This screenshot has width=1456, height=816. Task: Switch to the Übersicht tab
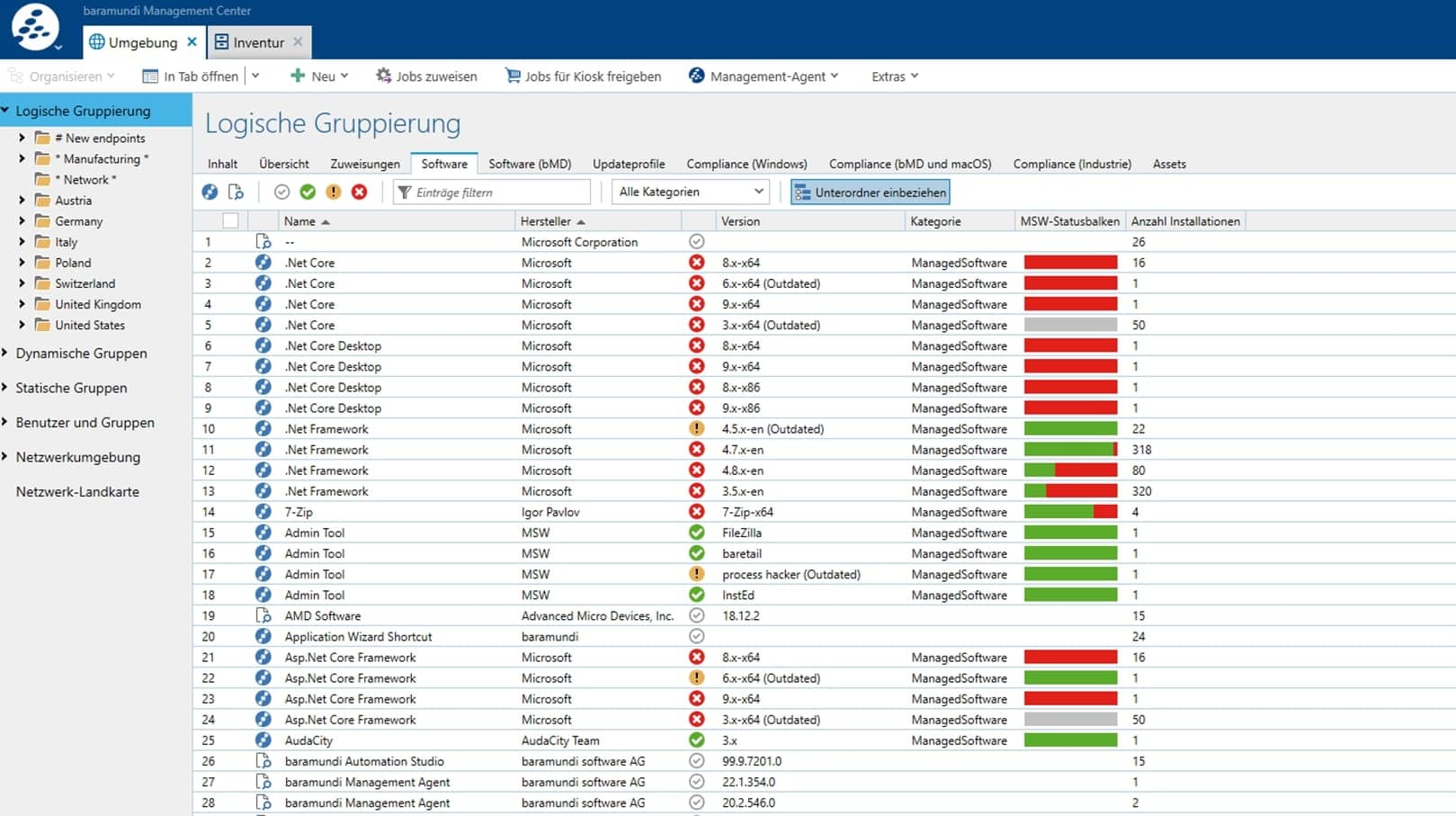tap(284, 164)
